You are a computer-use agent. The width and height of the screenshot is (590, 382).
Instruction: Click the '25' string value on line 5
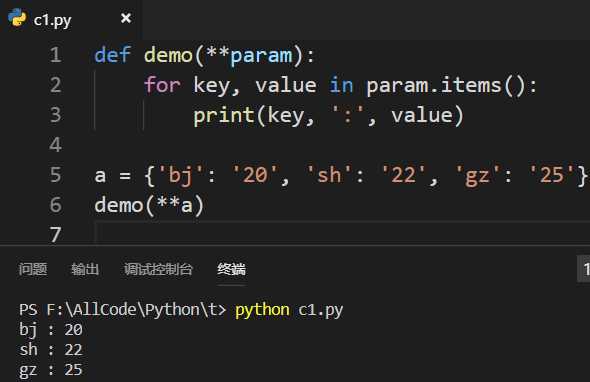(552, 175)
